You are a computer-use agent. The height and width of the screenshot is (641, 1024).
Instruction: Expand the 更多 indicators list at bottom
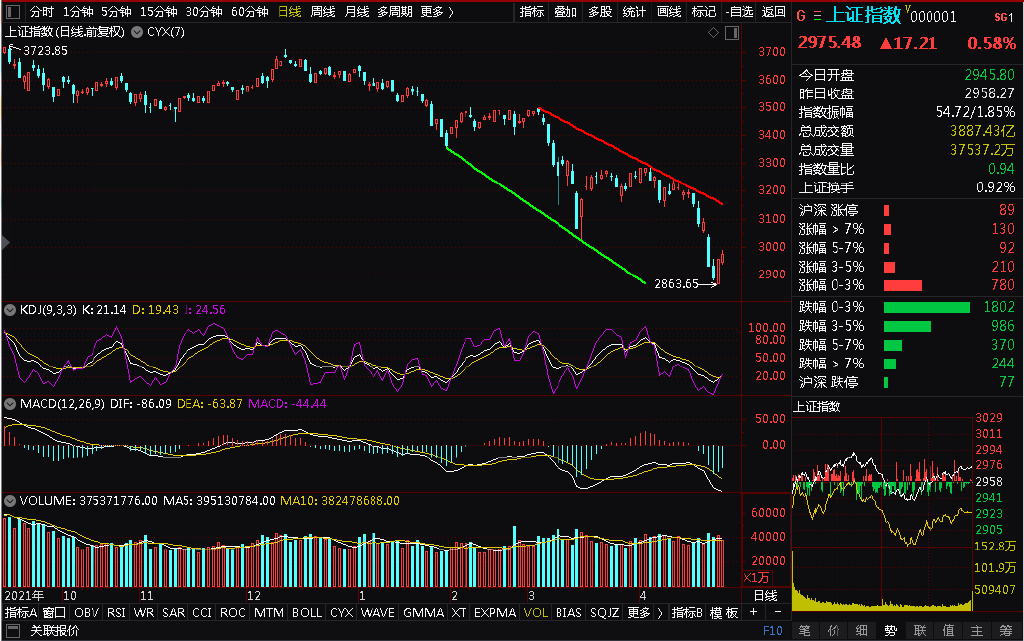[644, 612]
